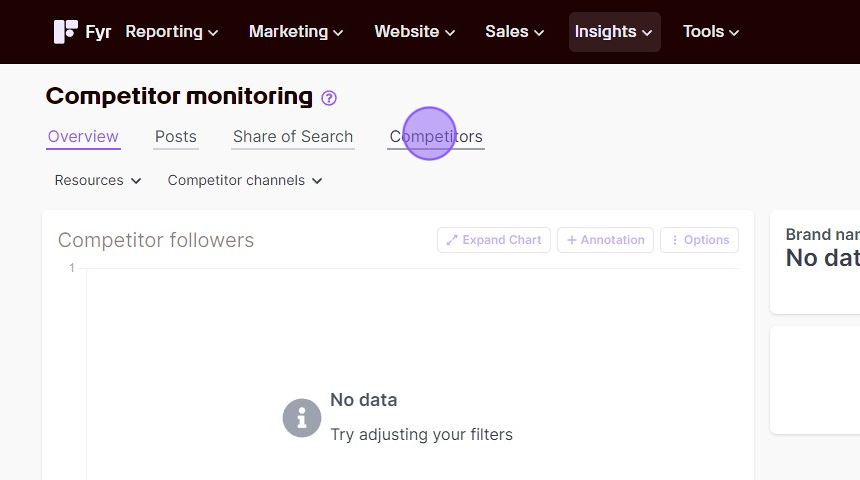
Task: Switch to the Posts tab
Action: [x=176, y=137]
